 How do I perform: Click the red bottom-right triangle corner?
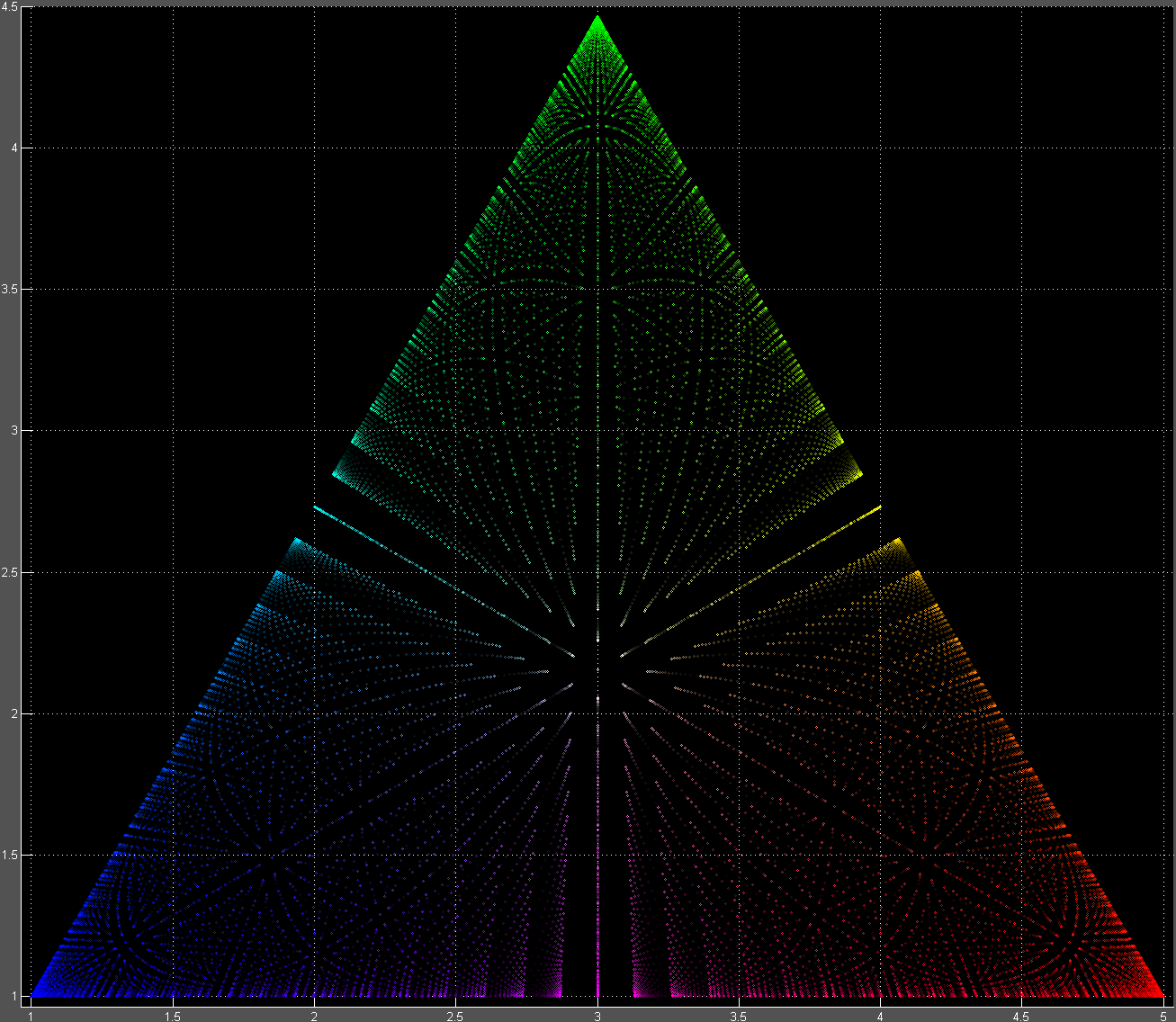1157,993
